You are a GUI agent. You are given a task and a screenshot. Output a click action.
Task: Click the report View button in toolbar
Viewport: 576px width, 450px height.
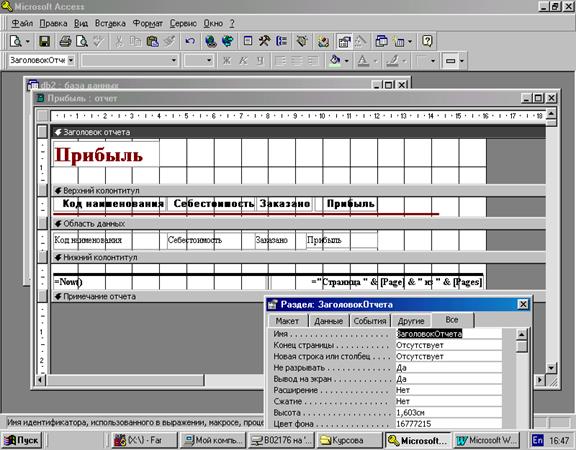pos(16,41)
